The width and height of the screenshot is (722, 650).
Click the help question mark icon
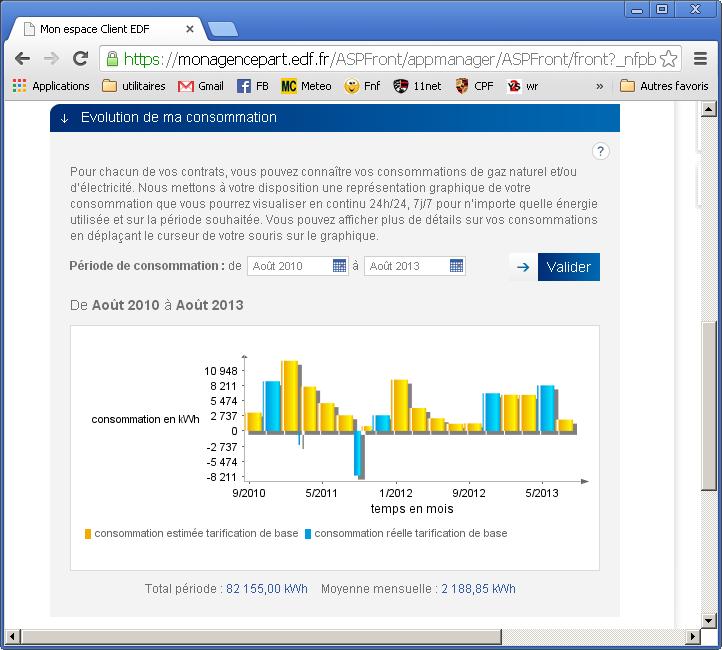point(600,151)
